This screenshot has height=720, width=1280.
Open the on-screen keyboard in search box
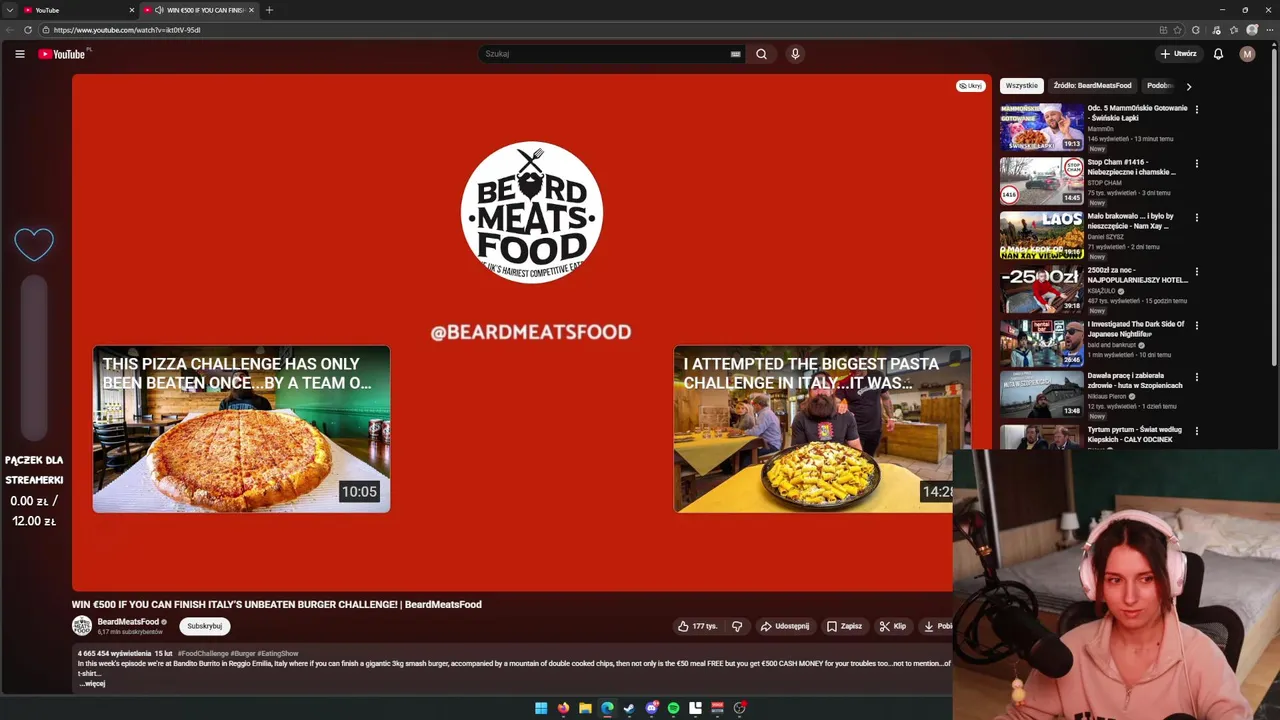pyautogui.click(x=736, y=54)
